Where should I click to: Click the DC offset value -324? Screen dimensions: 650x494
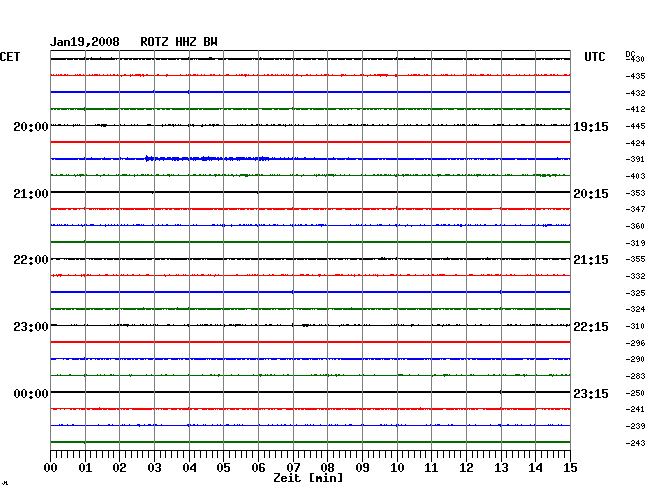point(635,310)
